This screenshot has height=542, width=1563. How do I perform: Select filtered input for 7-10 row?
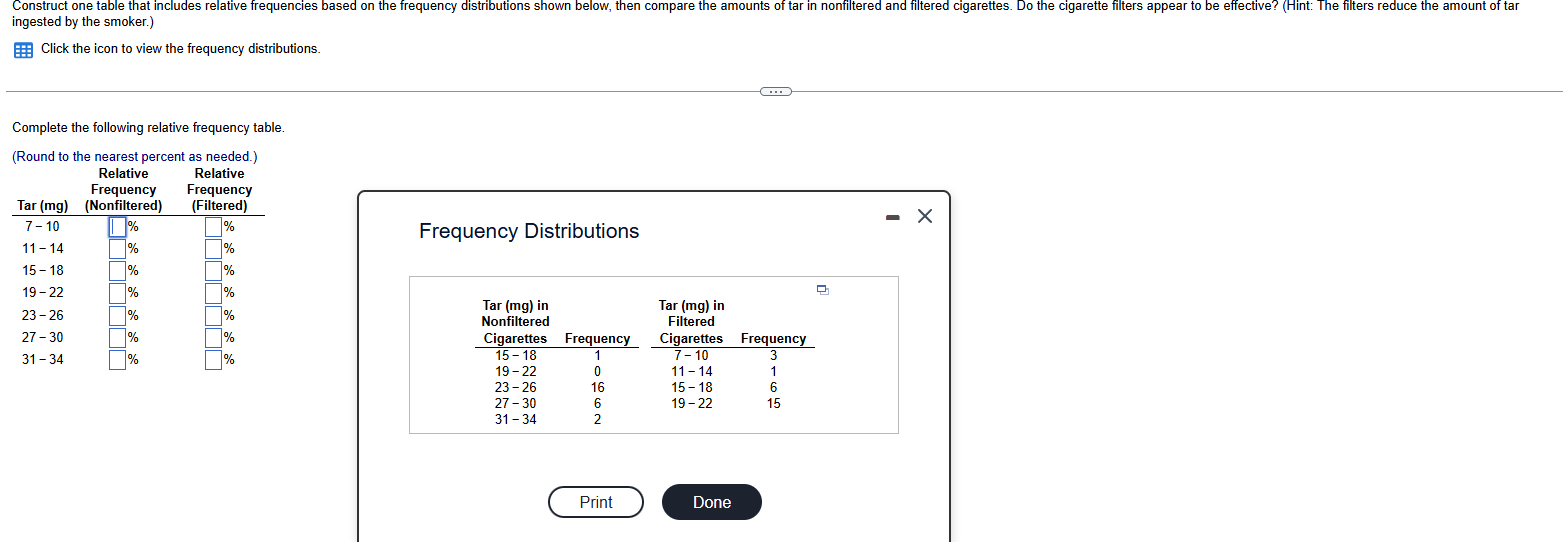click(x=214, y=227)
